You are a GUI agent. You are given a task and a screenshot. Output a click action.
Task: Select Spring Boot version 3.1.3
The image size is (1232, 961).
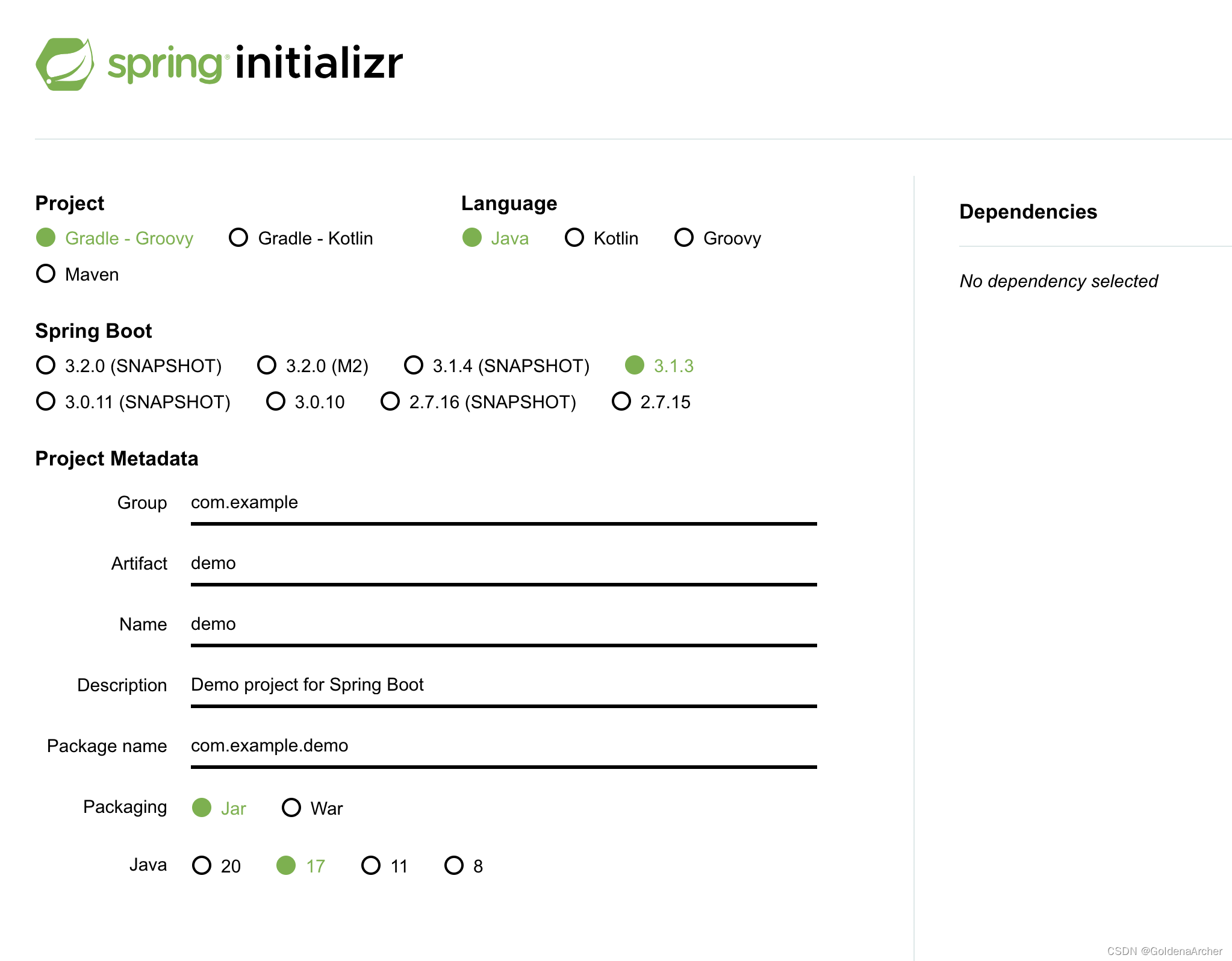pyautogui.click(x=659, y=365)
